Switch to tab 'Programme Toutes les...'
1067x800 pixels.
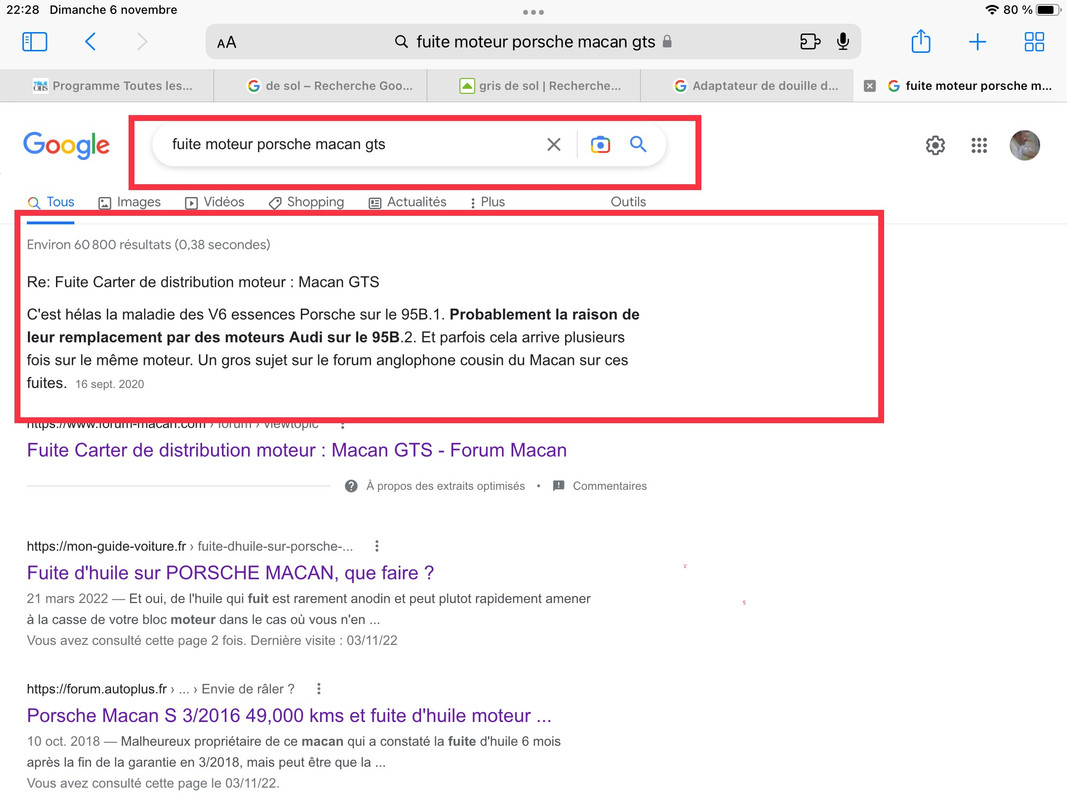point(107,86)
